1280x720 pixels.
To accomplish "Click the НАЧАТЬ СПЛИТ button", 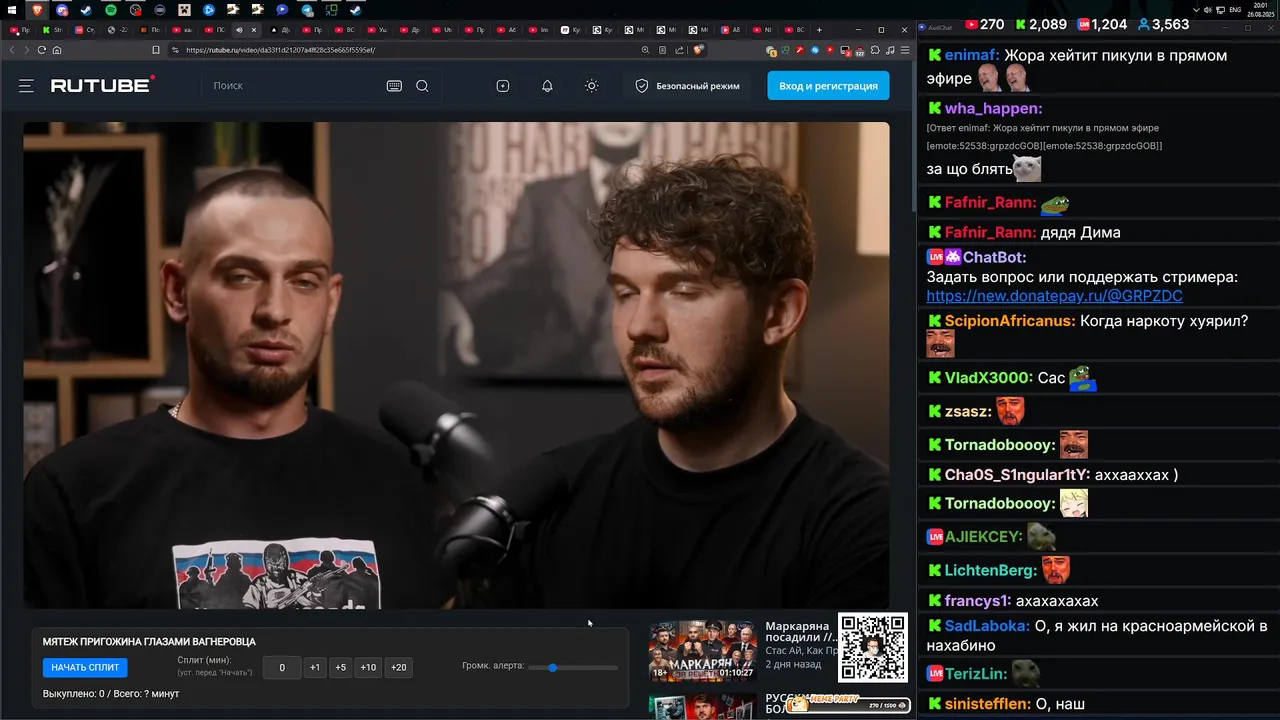I will (x=85, y=667).
